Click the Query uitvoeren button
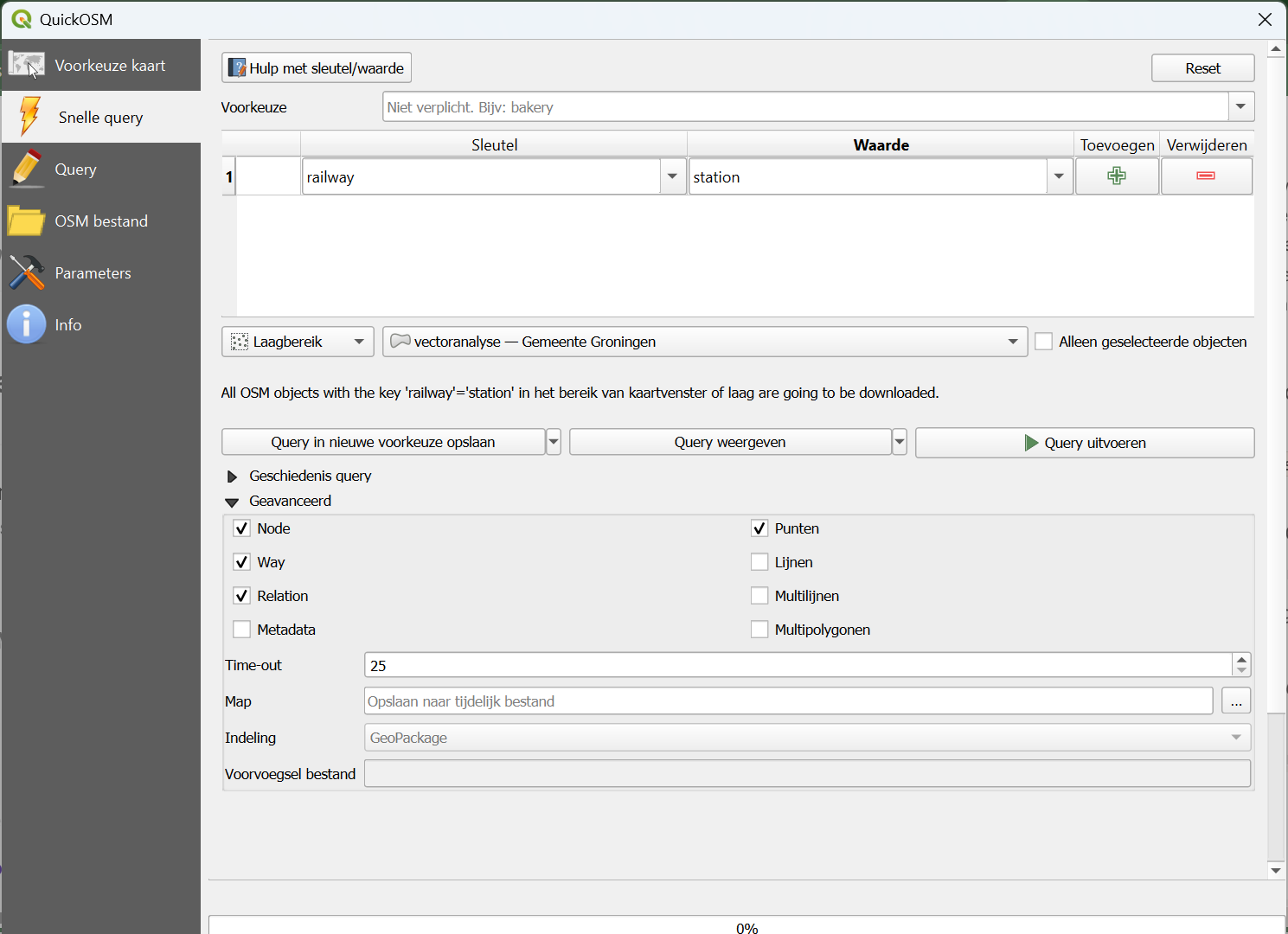This screenshot has height=934, width=1288. click(x=1085, y=443)
